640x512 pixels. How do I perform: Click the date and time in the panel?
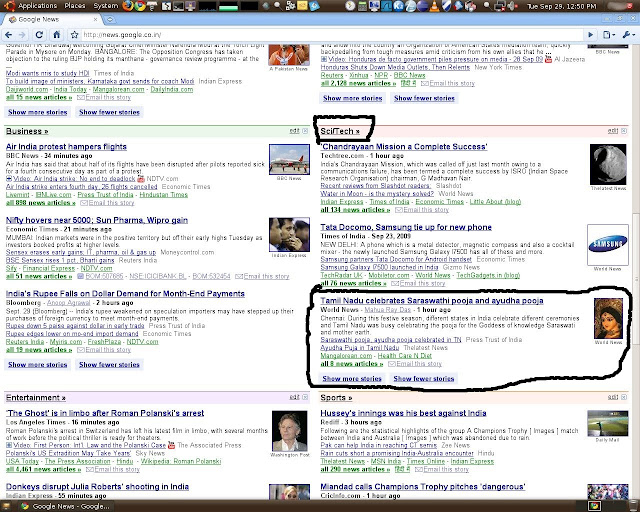tap(561, 6)
